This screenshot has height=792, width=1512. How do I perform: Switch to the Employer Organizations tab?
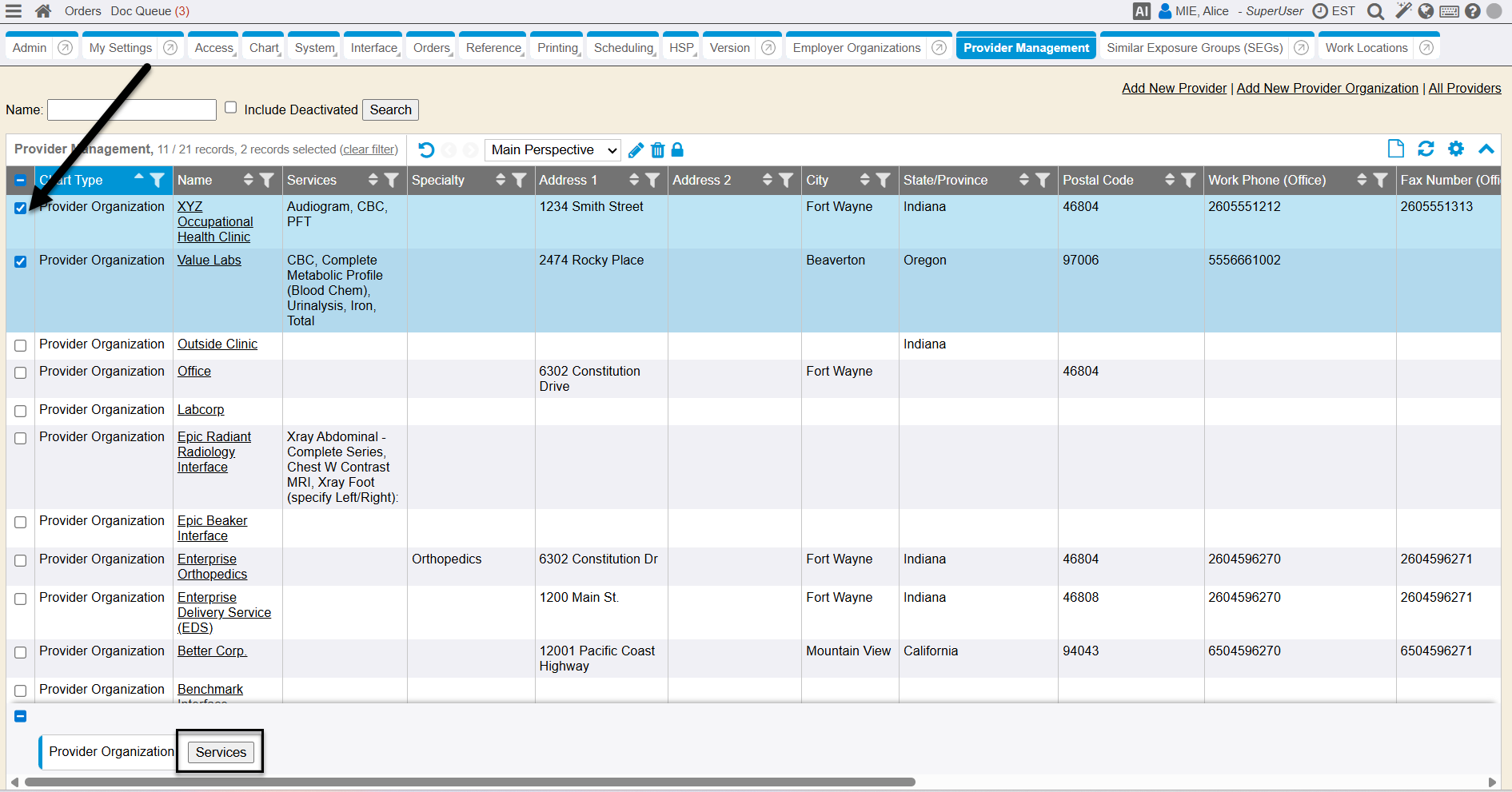(856, 48)
